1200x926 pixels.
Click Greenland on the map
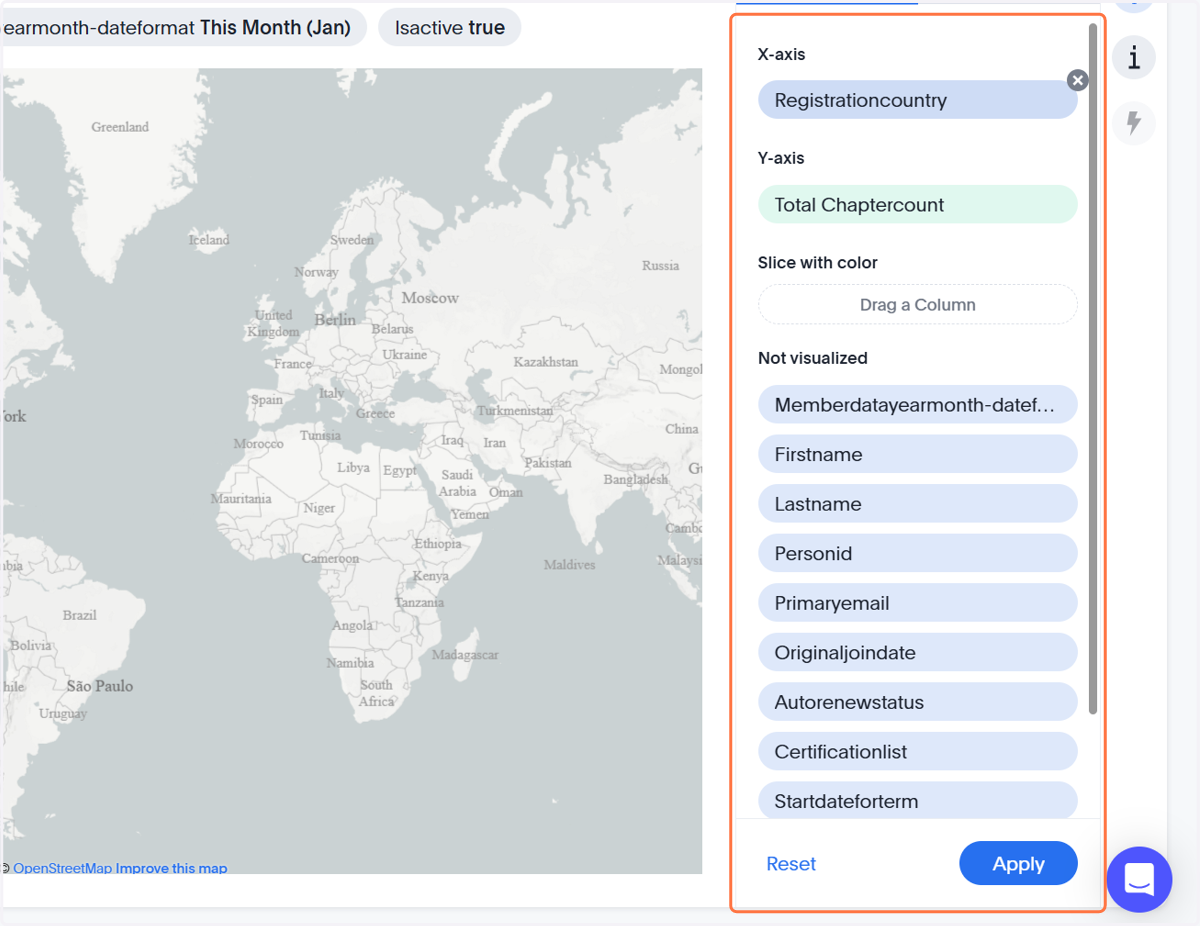[x=120, y=127]
